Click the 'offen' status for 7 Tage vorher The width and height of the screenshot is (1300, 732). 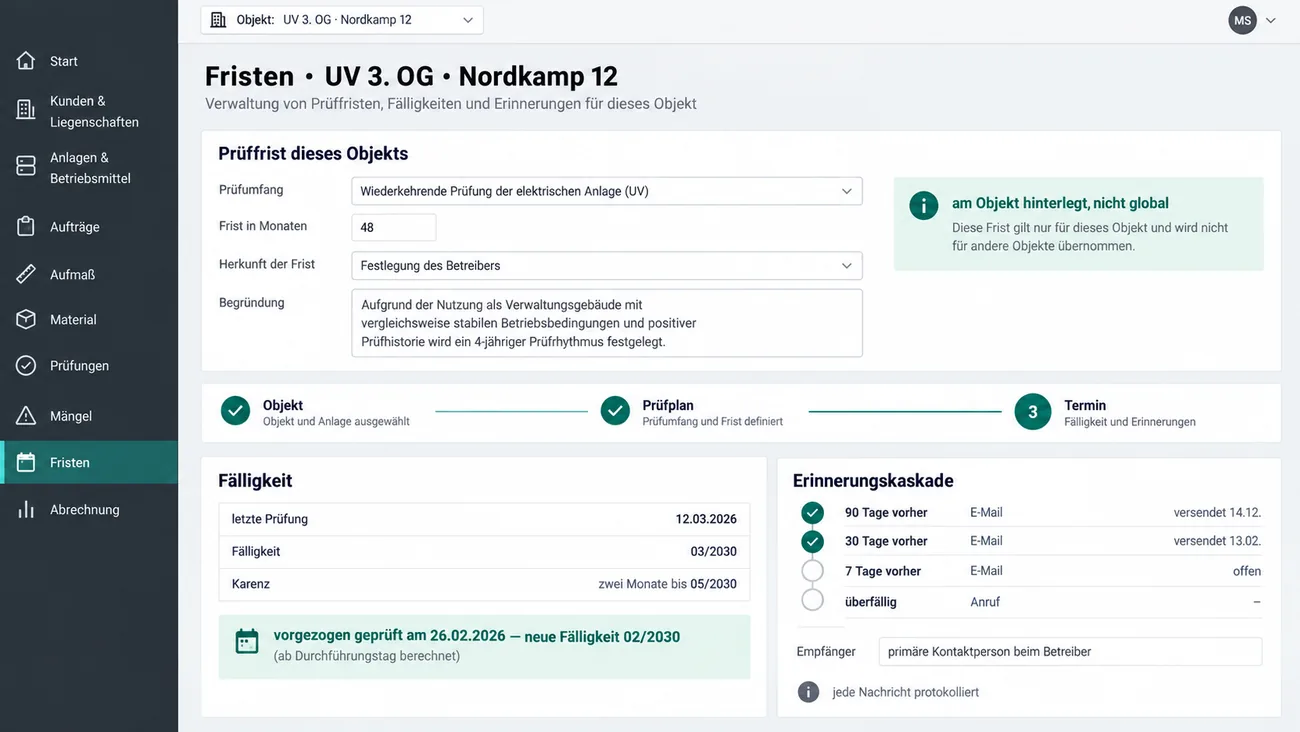[1246, 571]
